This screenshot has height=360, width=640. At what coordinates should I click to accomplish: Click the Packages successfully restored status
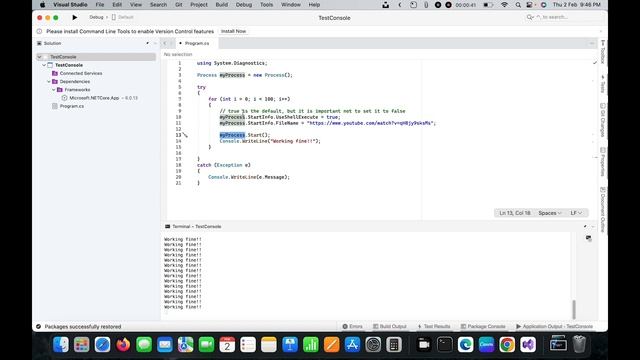click(83, 327)
